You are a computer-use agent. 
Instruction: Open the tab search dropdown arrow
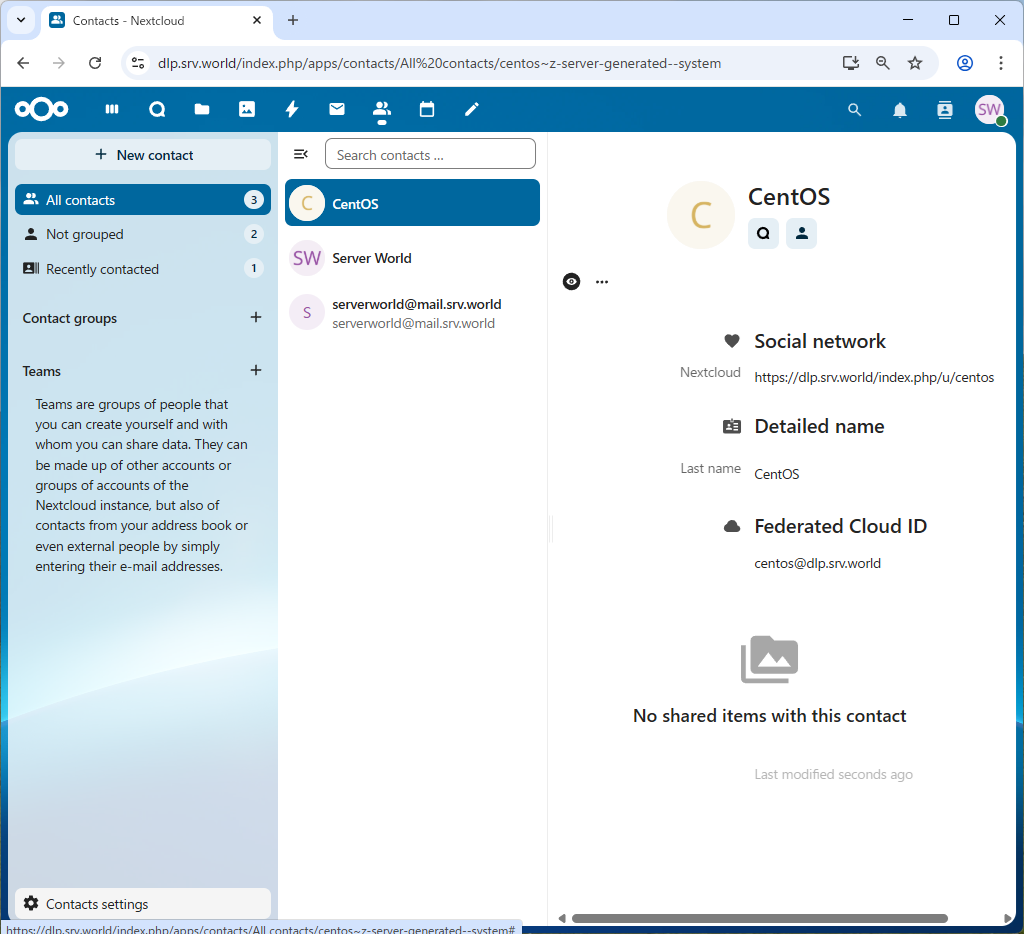point(21,20)
